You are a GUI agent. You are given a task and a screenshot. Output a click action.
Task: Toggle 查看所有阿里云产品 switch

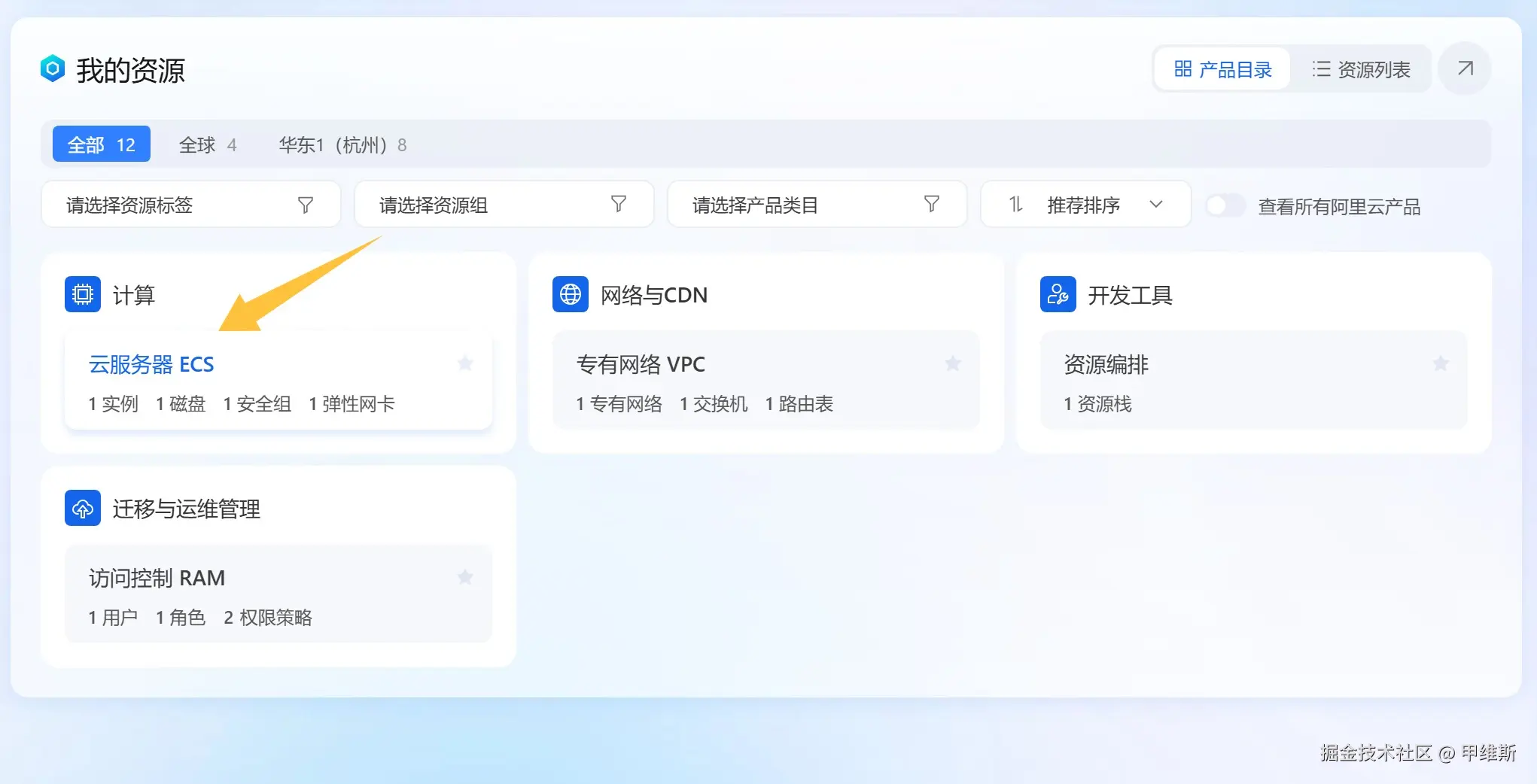pyautogui.click(x=1225, y=205)
